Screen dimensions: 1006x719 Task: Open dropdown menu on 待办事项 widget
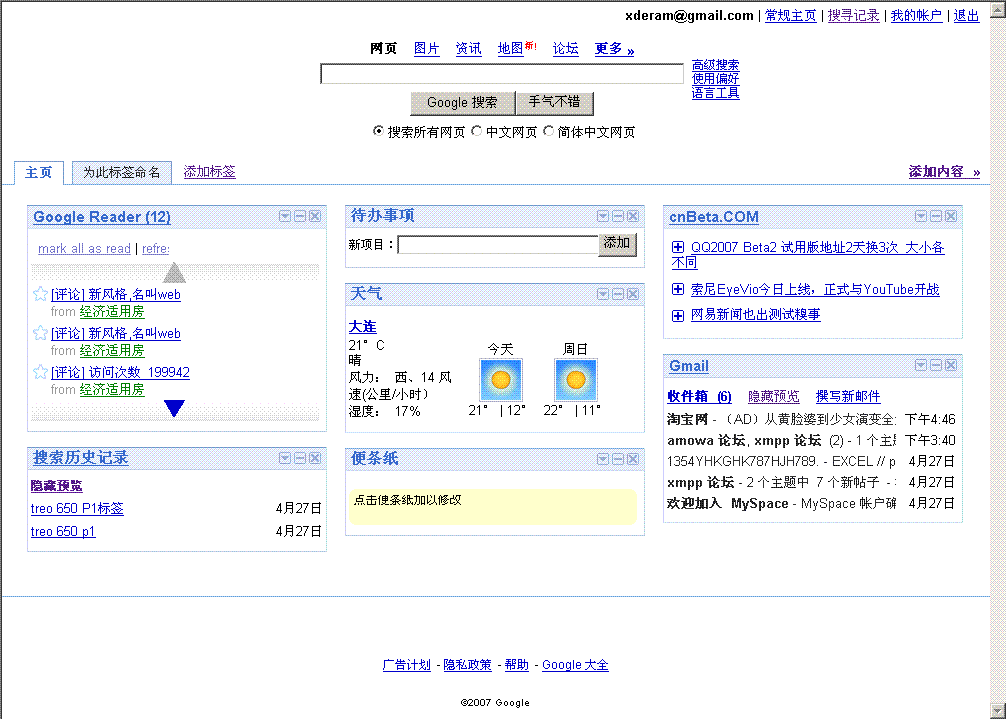tap(603, 216)
